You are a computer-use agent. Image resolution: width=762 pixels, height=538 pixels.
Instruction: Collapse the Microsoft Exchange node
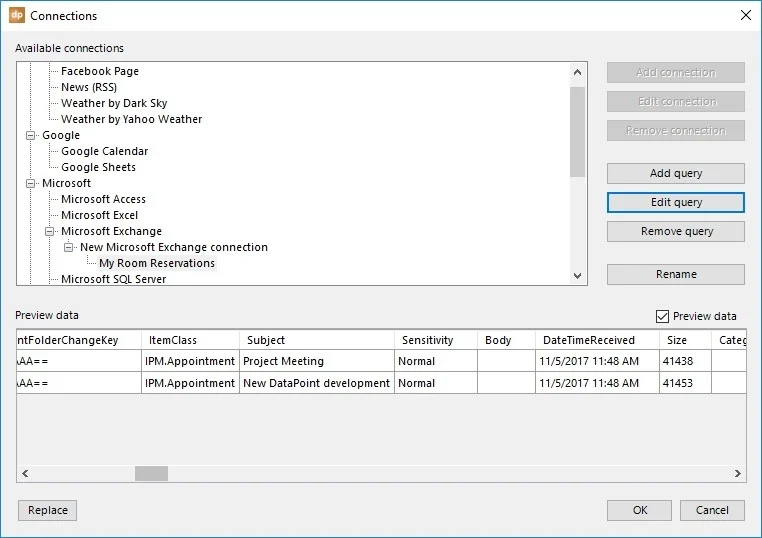(50, 231)
